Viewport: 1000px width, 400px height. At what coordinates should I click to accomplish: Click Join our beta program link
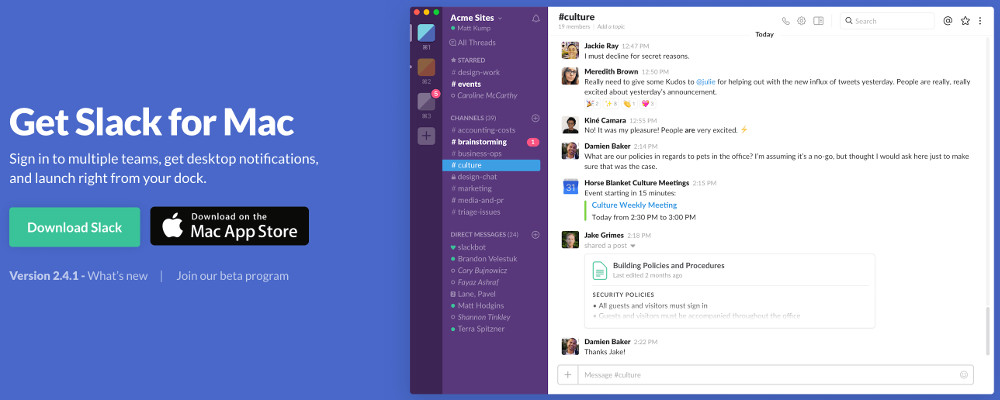(x=233, y=276)
